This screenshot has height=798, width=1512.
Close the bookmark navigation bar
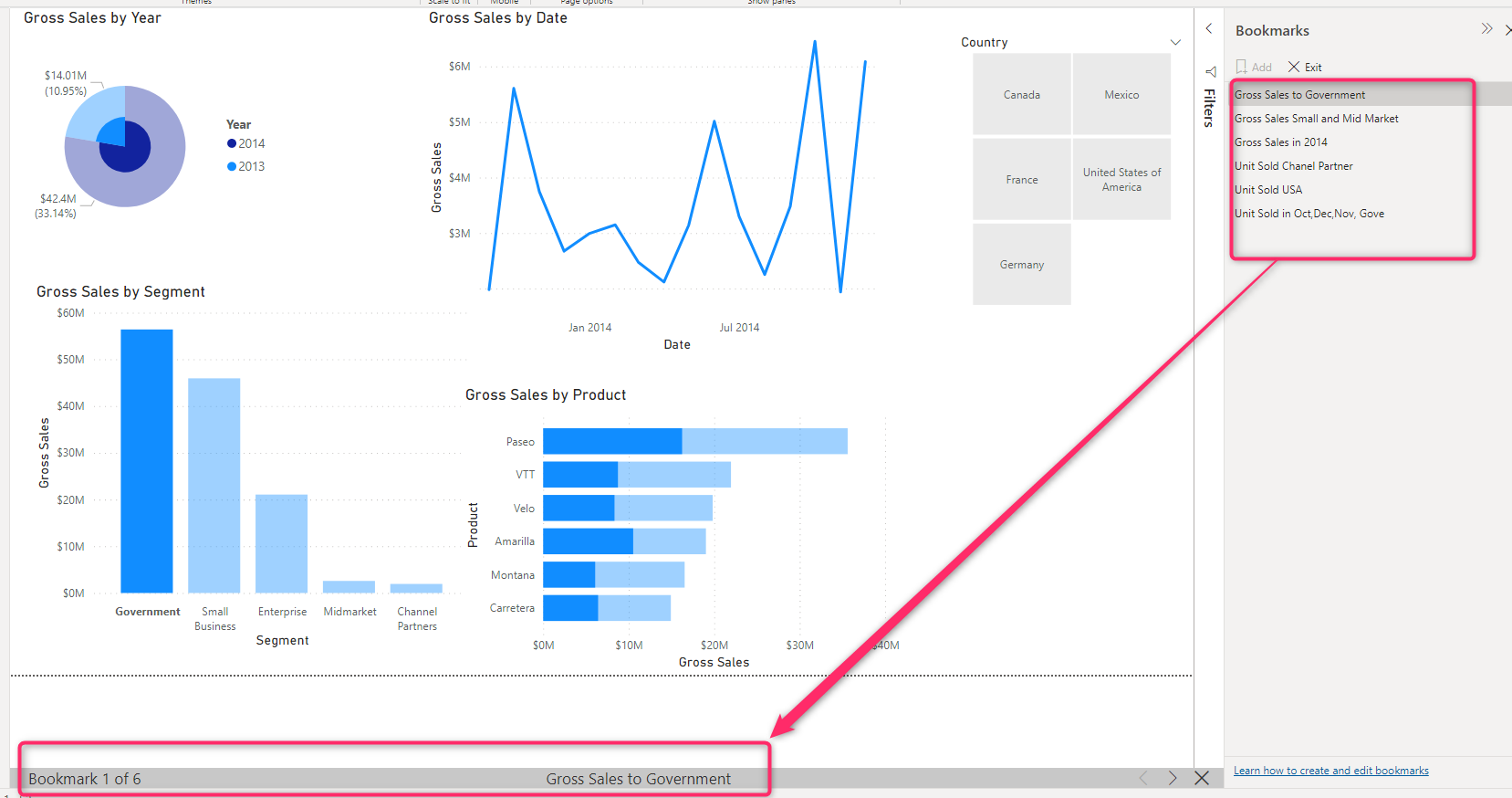[x=1202, y=778]
